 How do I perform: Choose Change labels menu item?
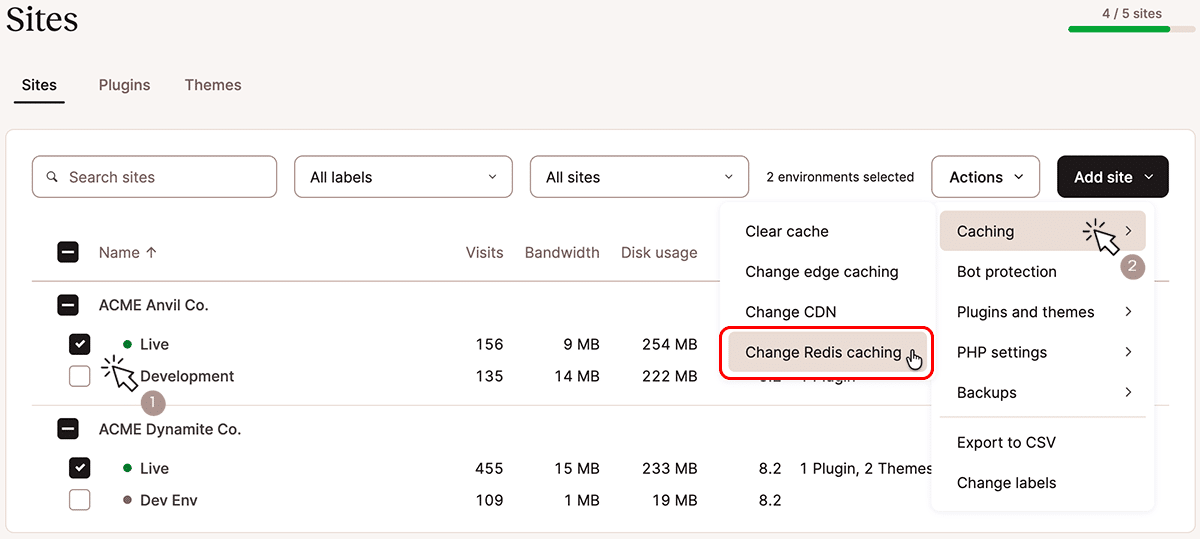pyautogui.click(x=1007, y=483)
